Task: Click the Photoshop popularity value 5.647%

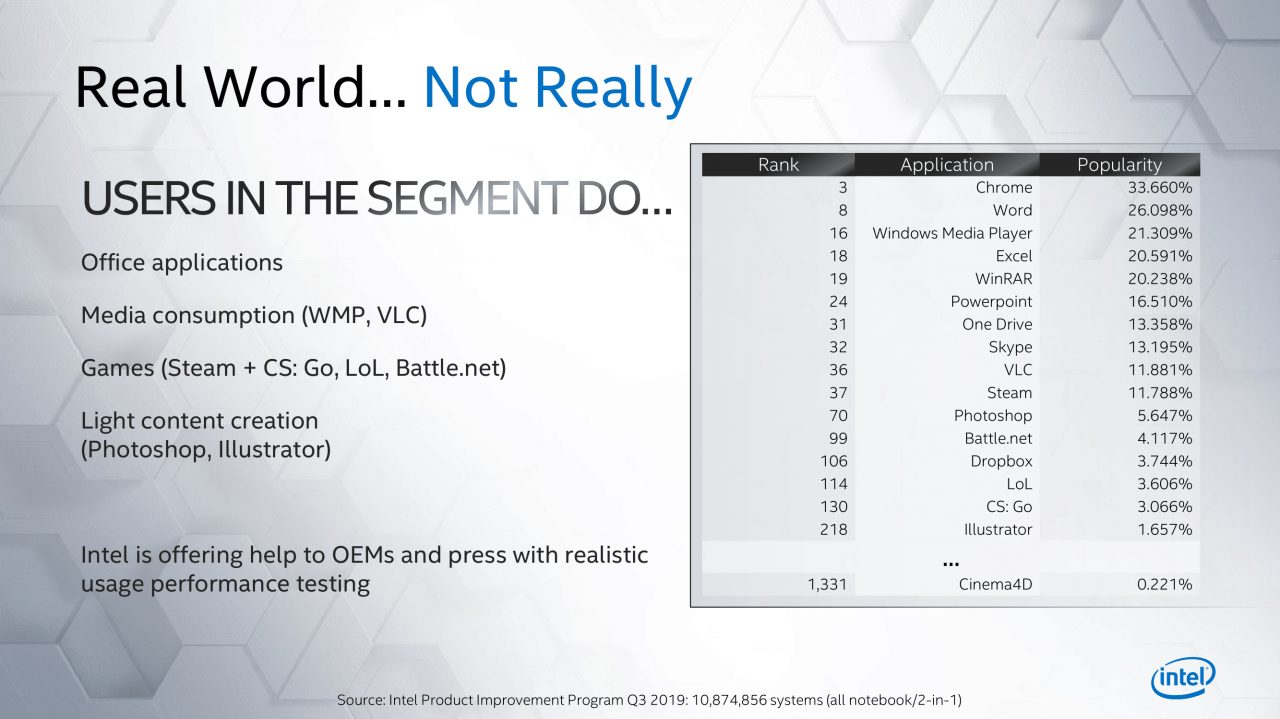Action: (x=1164, y=416)
